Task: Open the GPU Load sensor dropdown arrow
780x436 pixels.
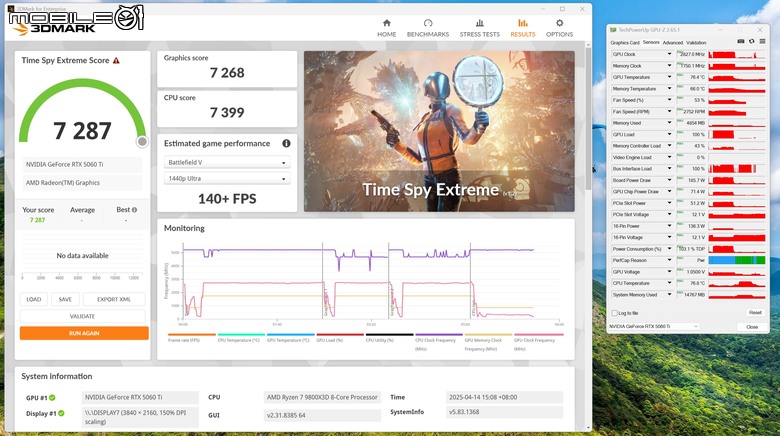Action: click(x=669, y=134)
